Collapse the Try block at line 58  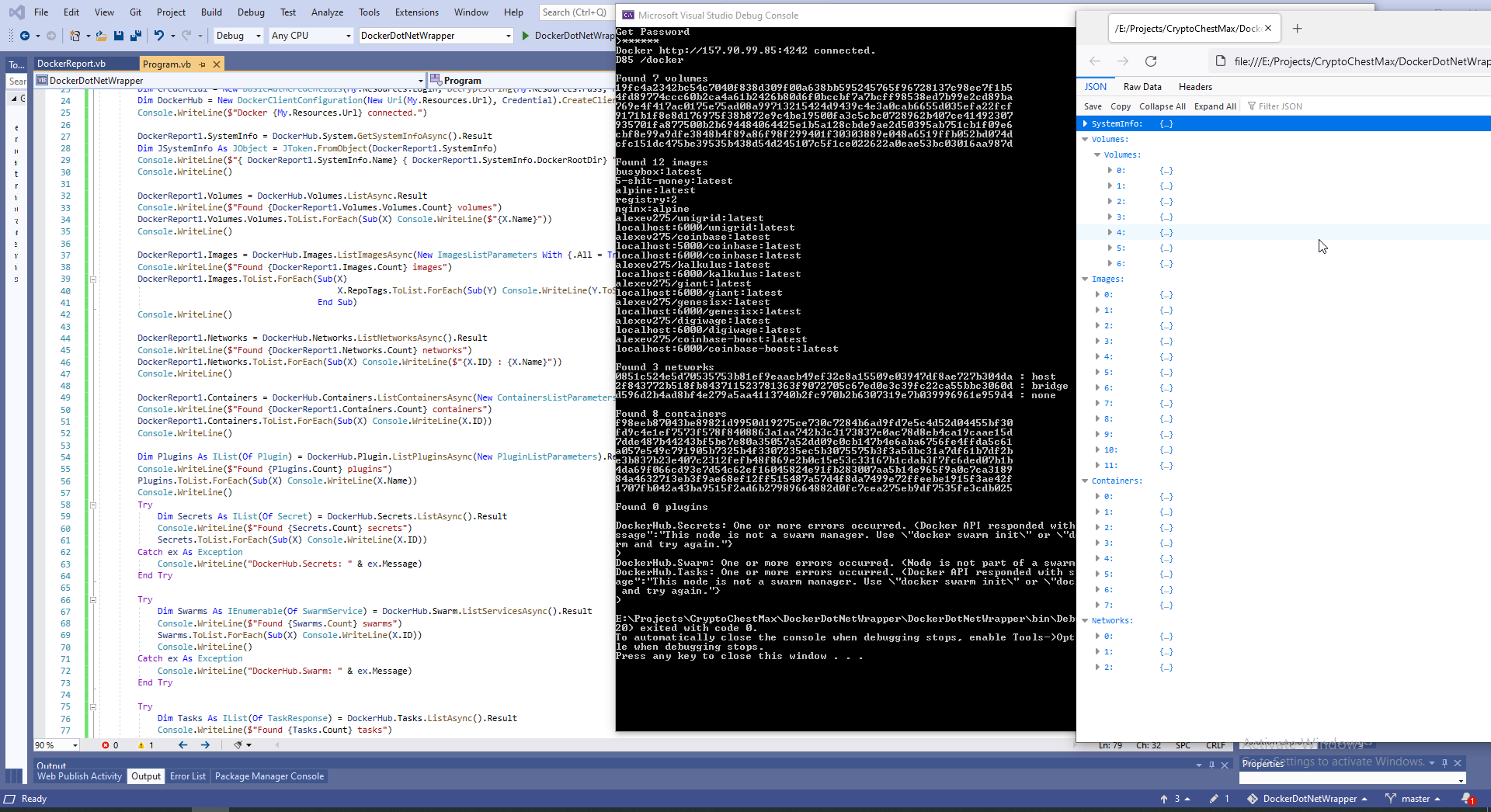point(92,505)
